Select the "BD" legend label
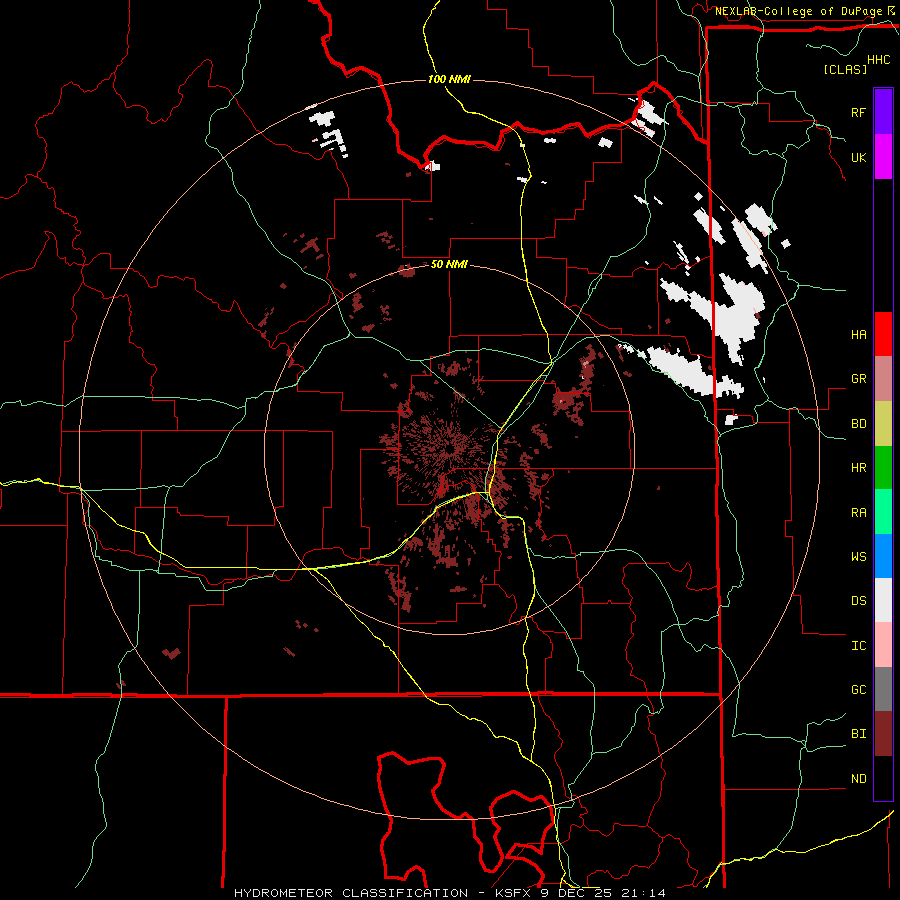 (x=858, y=424)
